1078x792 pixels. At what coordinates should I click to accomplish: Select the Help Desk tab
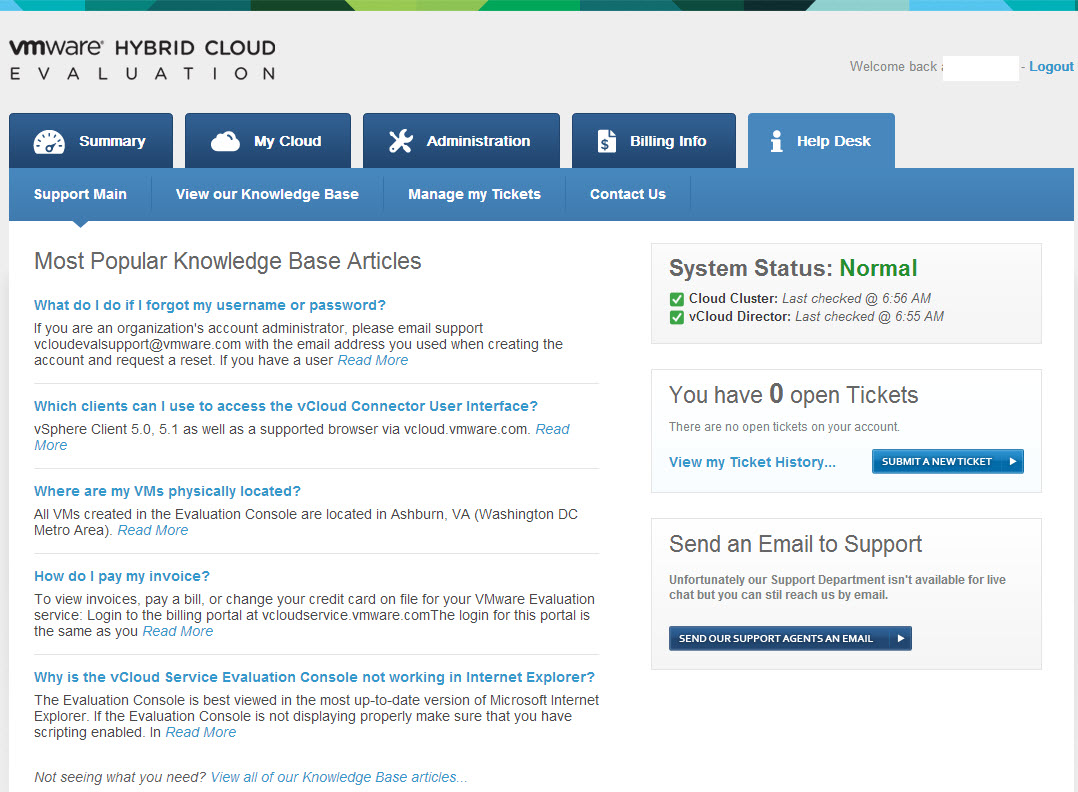tap(821, 140)
